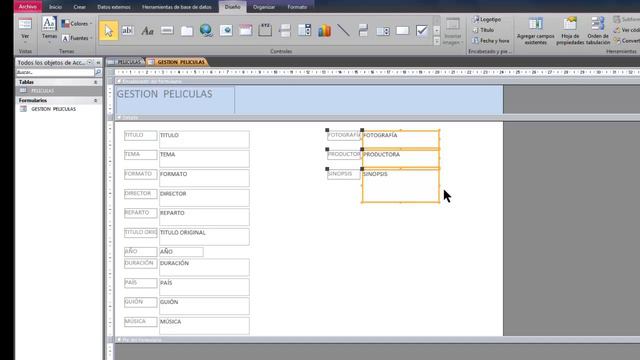Select the Navigation Control tool
The height and width of the screenshot is (360, 640).
click(245, 31)
